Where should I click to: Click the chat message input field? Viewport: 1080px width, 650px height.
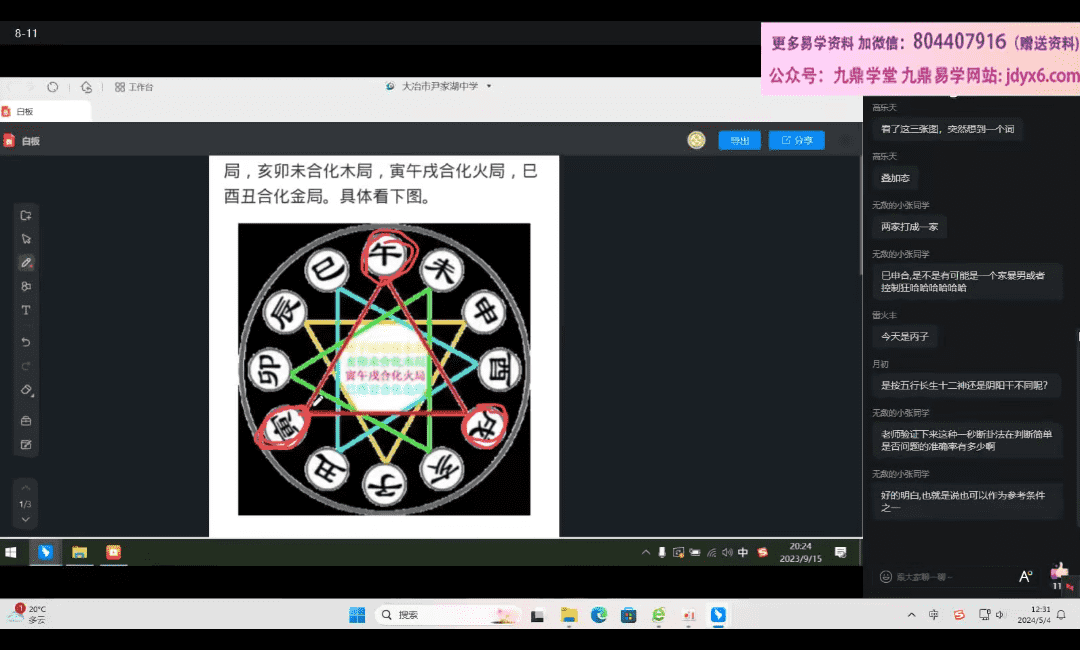click(950, 577)
